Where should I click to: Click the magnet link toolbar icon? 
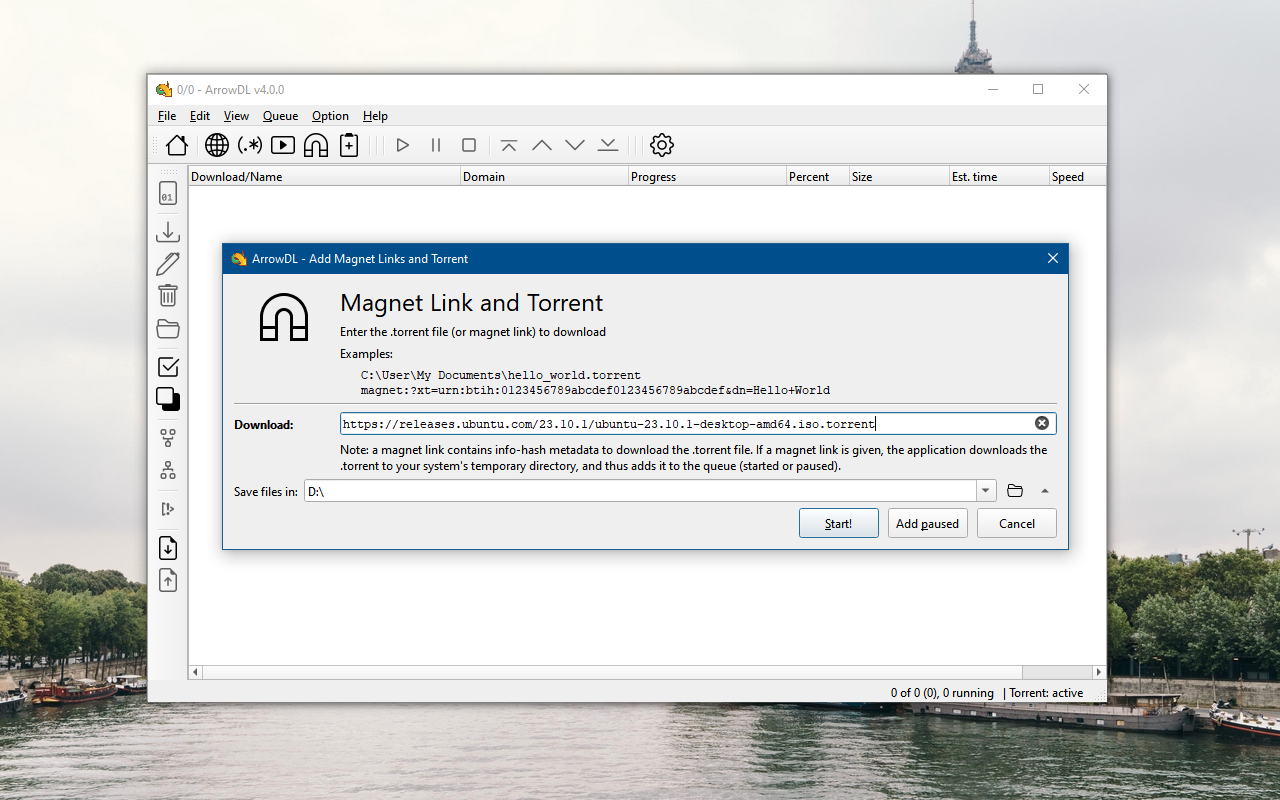[315, 145]
